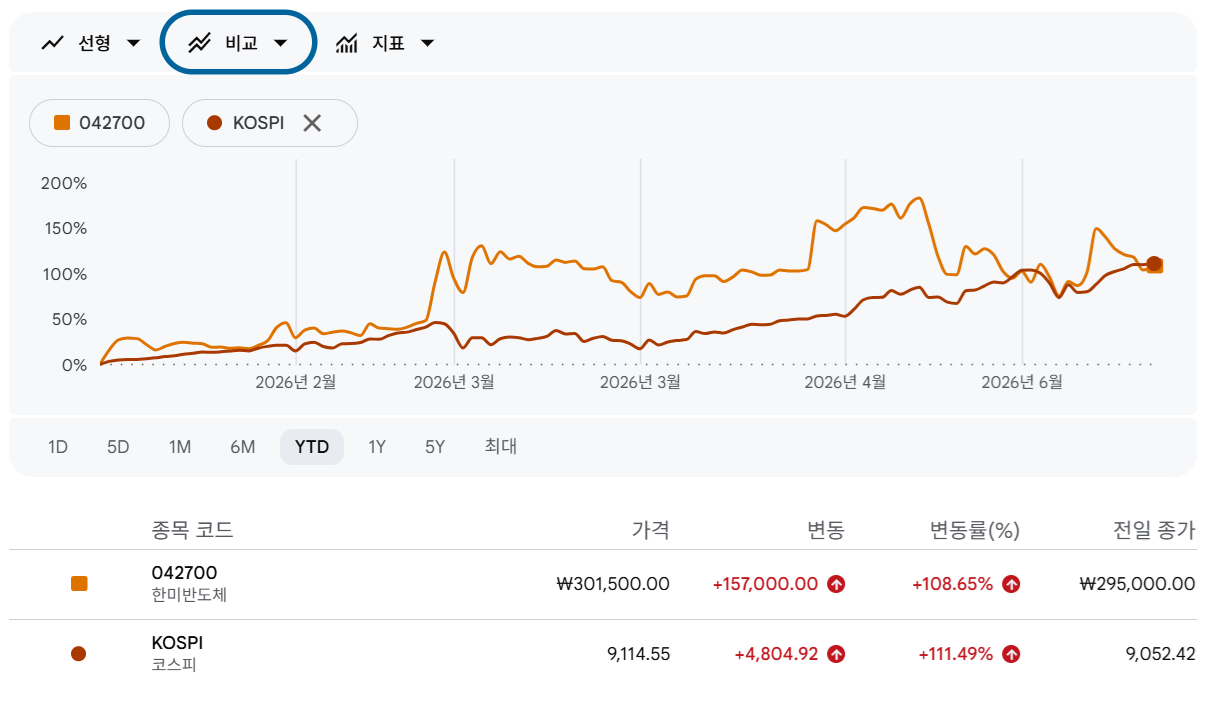The height and width of the screenshot is (714, 1223).
Task: Click 2026년 4월 axis label
Action: click(x=845, y=382)
